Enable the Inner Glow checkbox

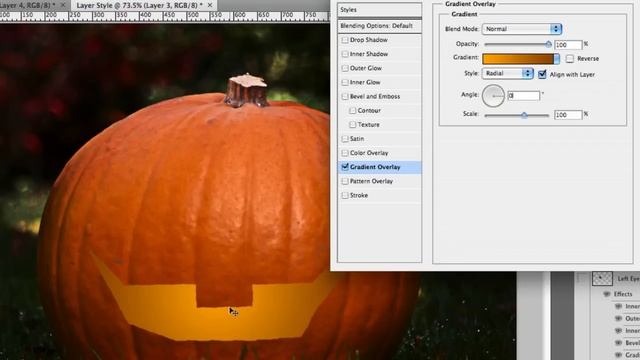click(x=345, y=82)
